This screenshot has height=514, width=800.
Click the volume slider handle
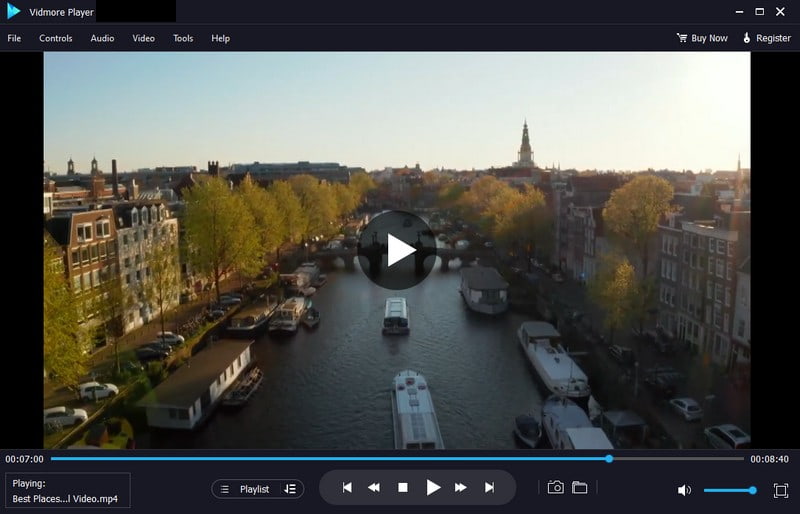(x=752, y=490)
